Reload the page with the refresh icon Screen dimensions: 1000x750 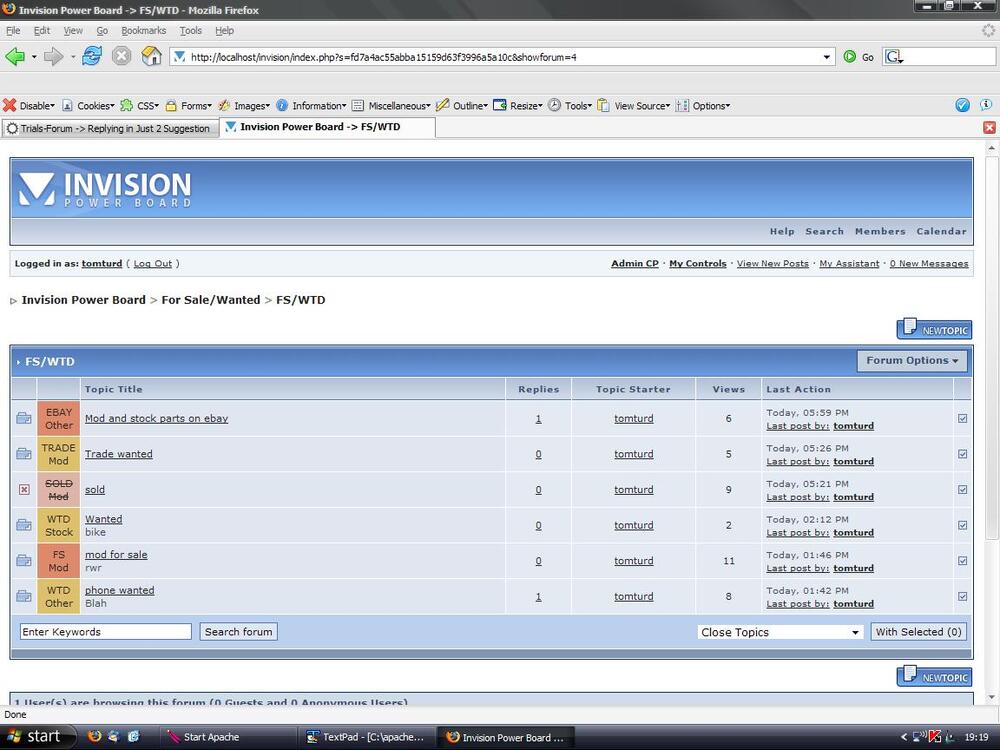[x=92, y=56]
